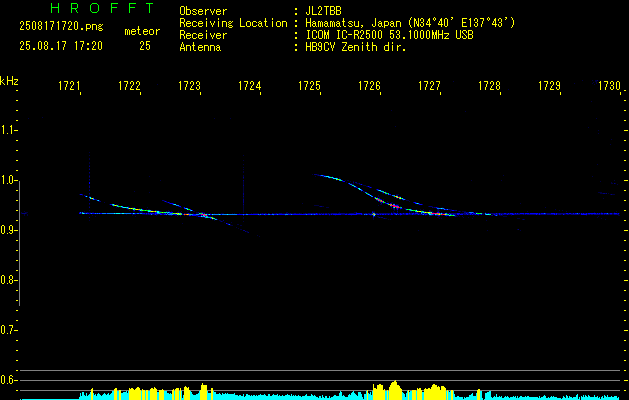Click the 0.6 kHz axis label
This screenshot has width=629, height=400.
[x=8, y=380]
